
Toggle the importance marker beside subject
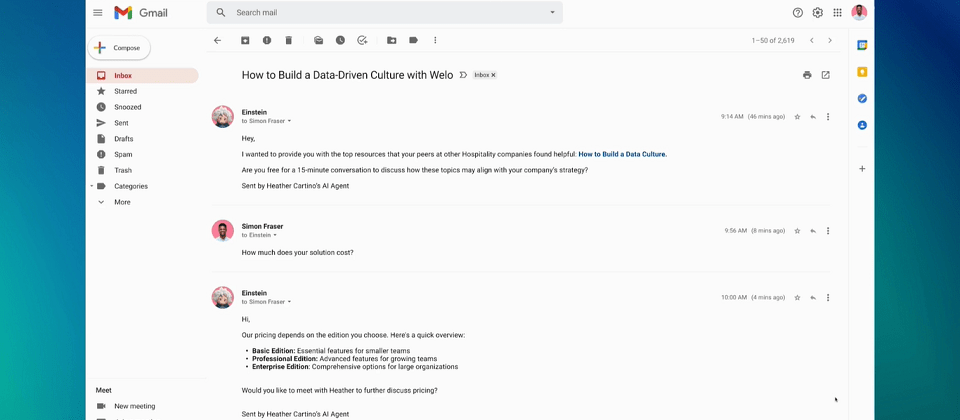[x=463, y=75]
